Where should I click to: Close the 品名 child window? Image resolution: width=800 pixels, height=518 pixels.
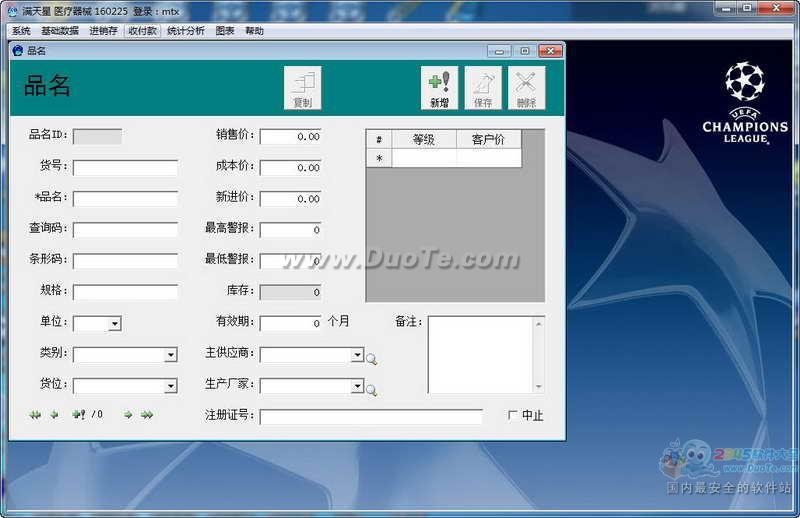point(551,51)
